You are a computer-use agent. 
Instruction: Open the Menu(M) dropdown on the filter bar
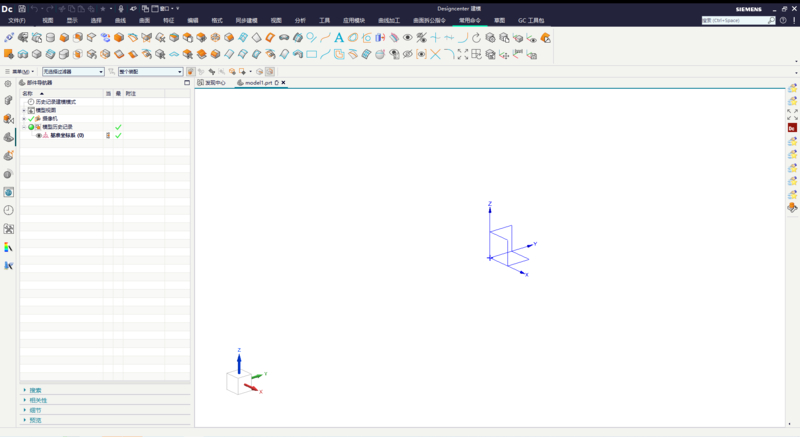tap(20, 72)
